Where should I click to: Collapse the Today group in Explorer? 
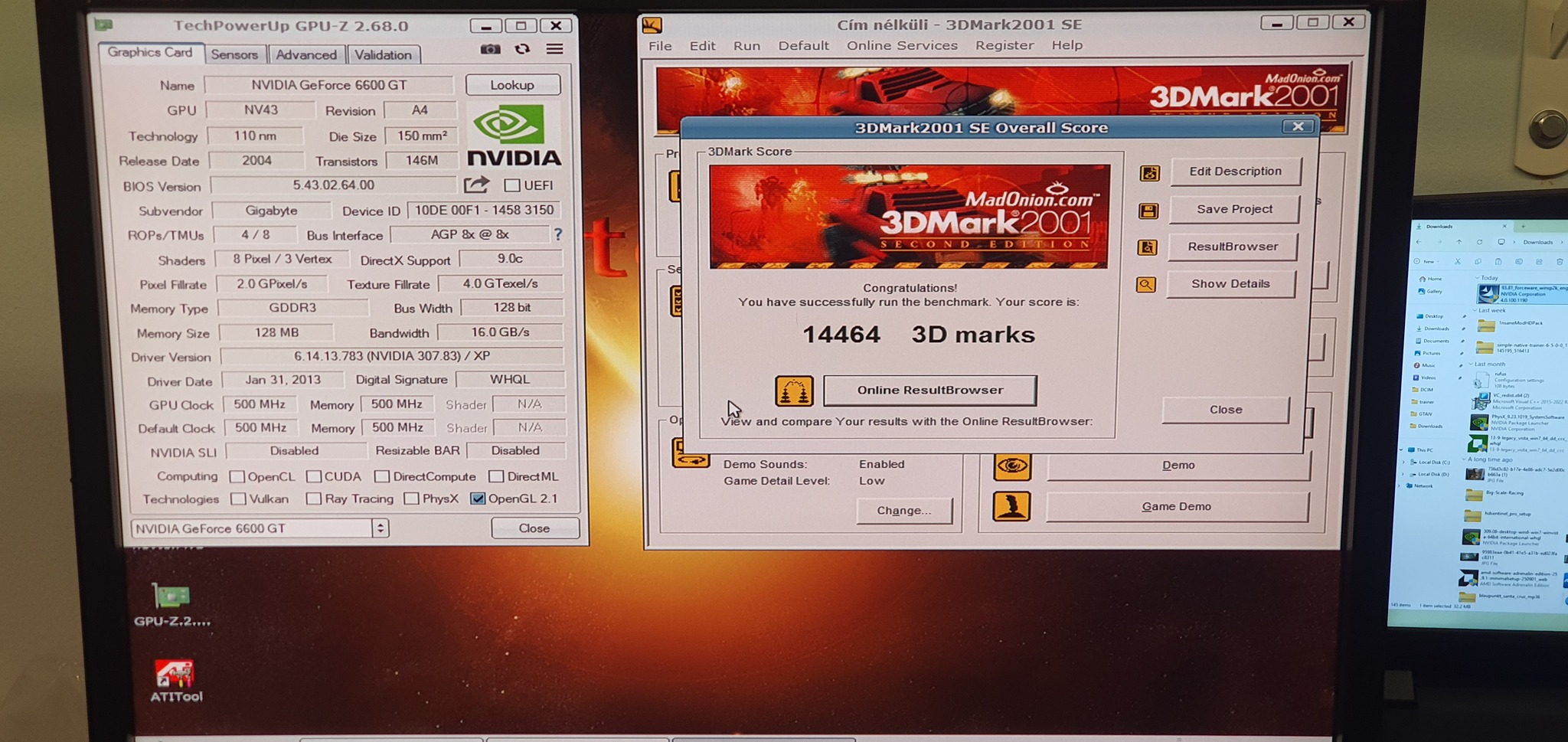pos(1476,277)
